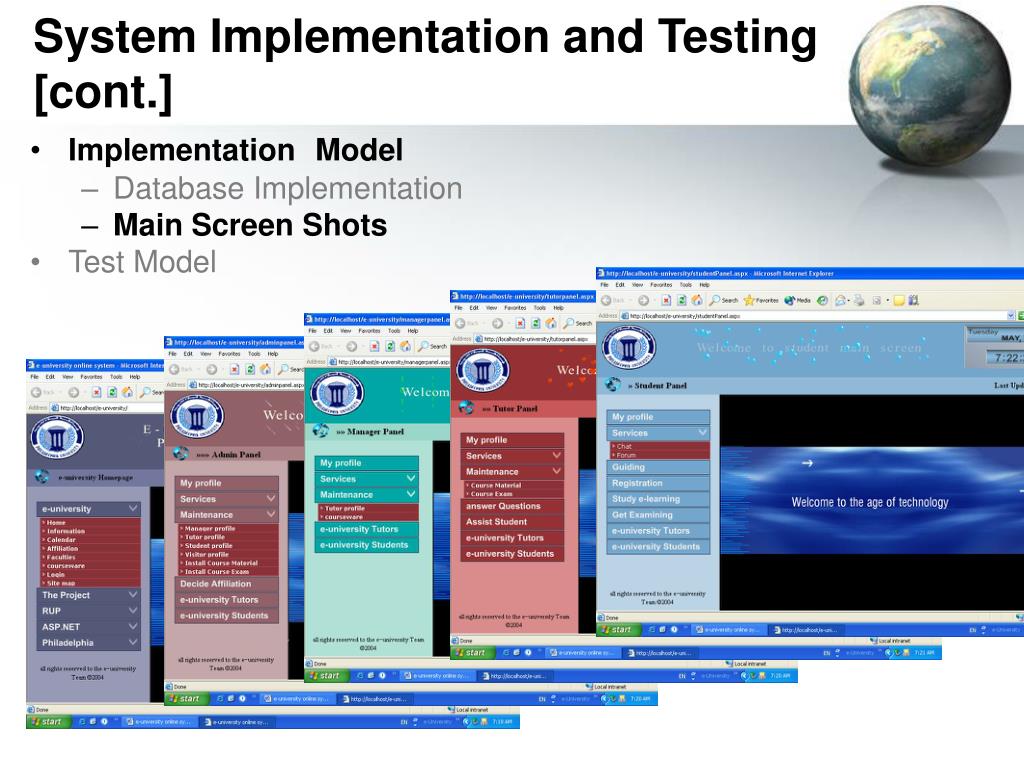Open Guiding in the Student Panel

pos(658,467)
